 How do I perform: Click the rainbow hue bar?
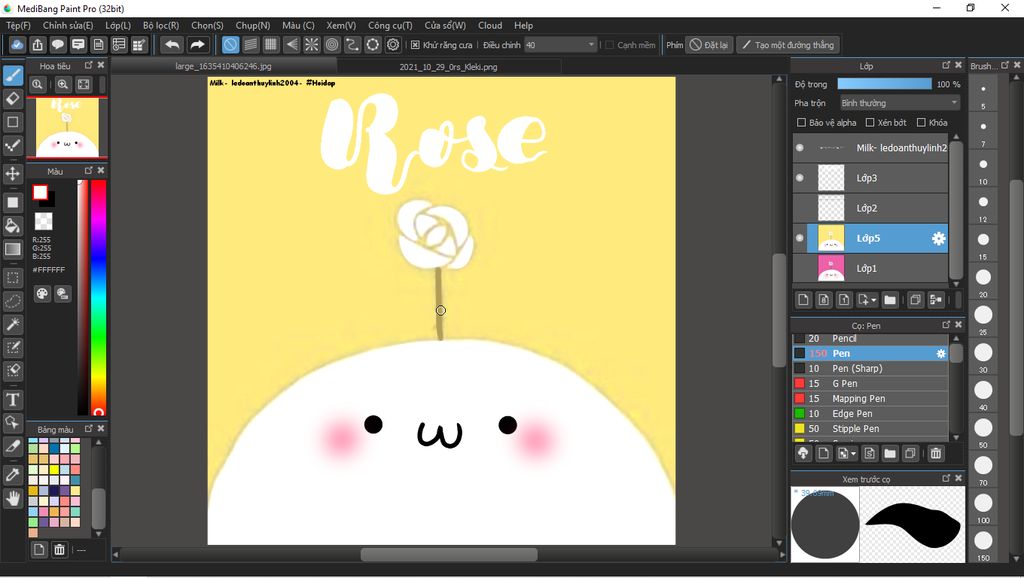pos(99,297)
